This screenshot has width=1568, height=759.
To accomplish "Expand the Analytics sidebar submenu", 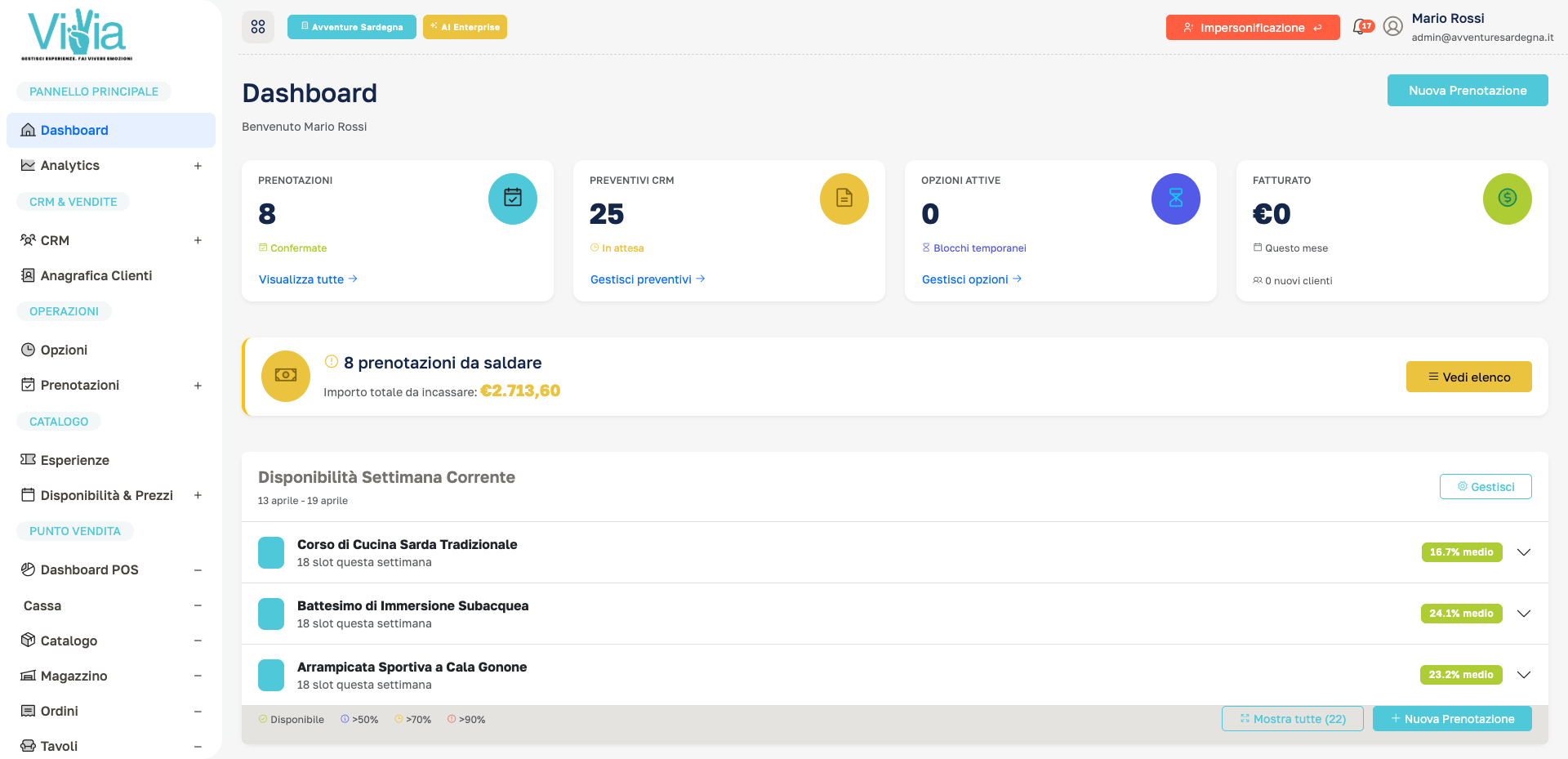I will pyautogui.click(x=198, y=166).
